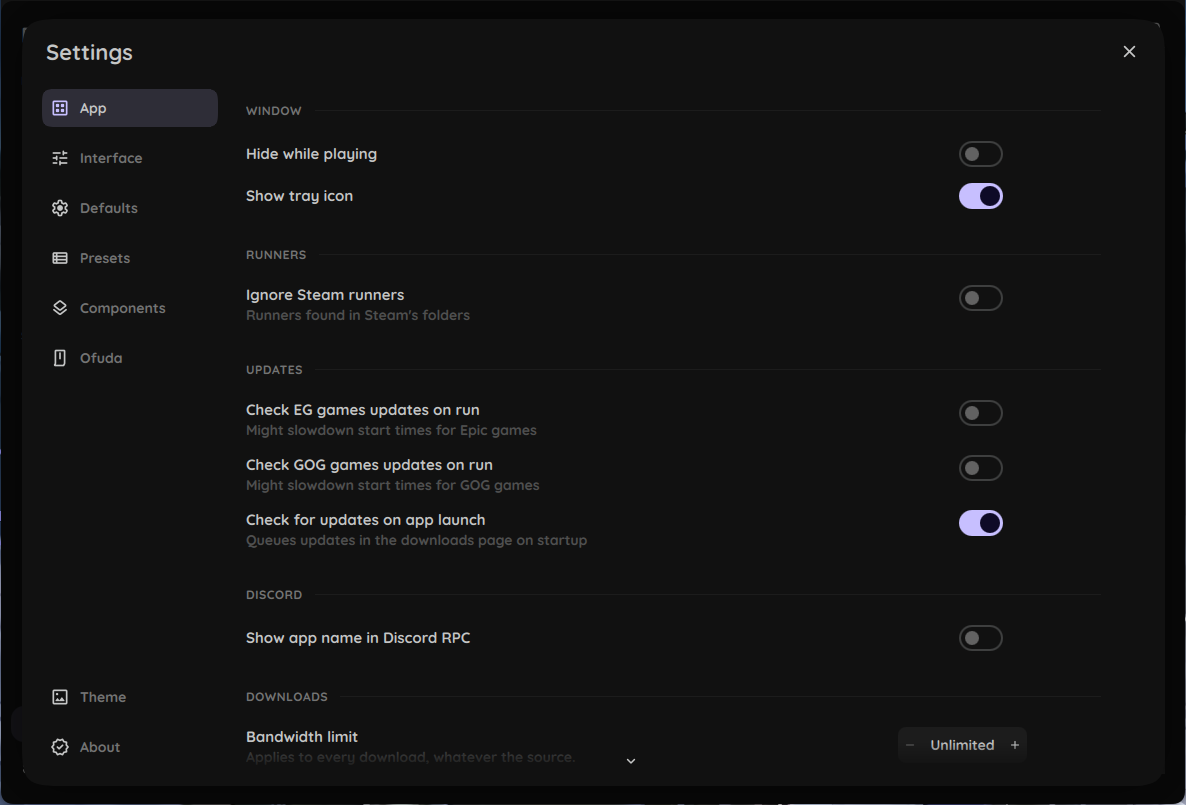Click the Theme image icon

[x=60, y=697]
